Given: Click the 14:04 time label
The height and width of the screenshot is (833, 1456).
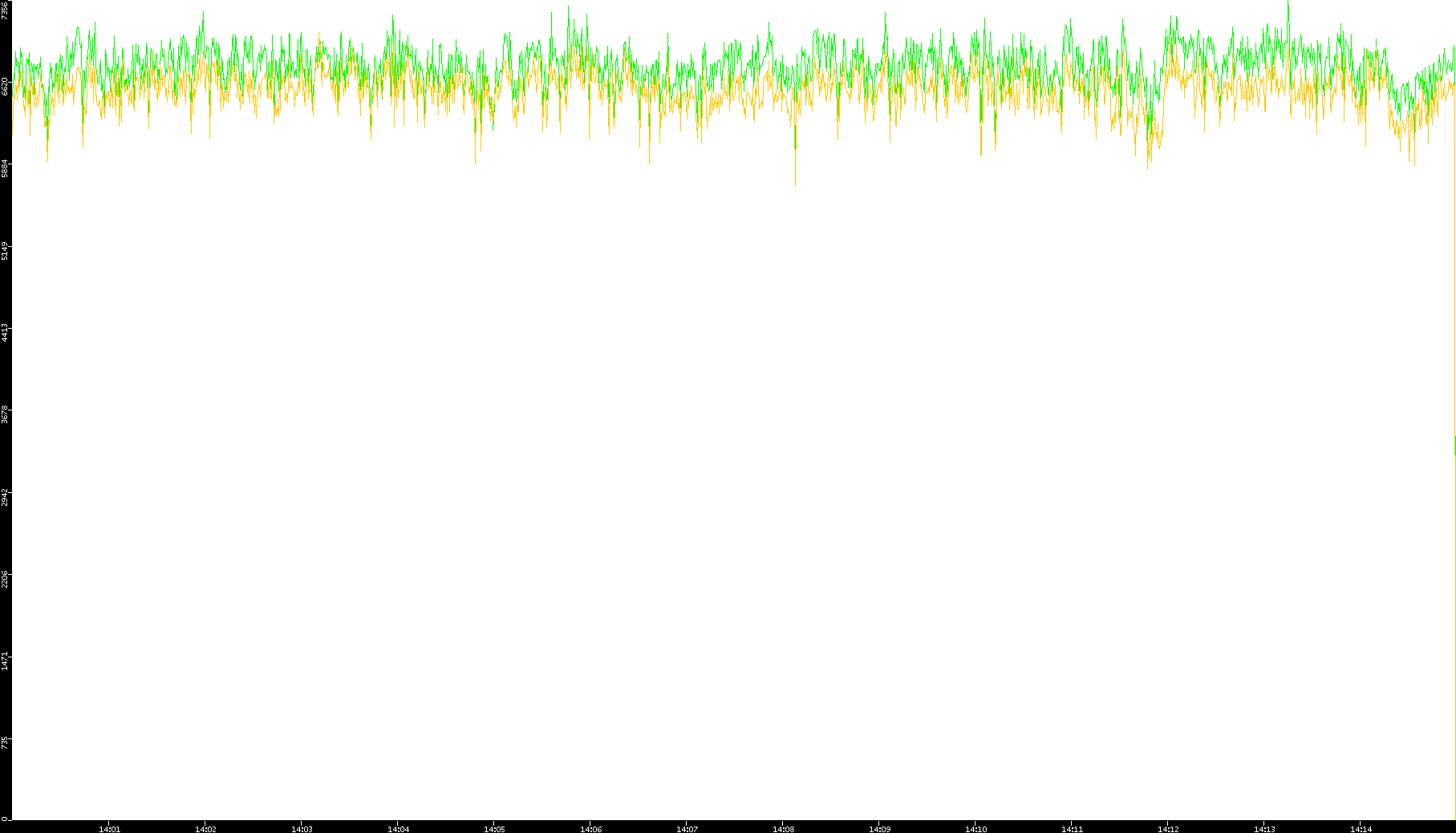Looking at the screenshot, I should coord(398,829).
